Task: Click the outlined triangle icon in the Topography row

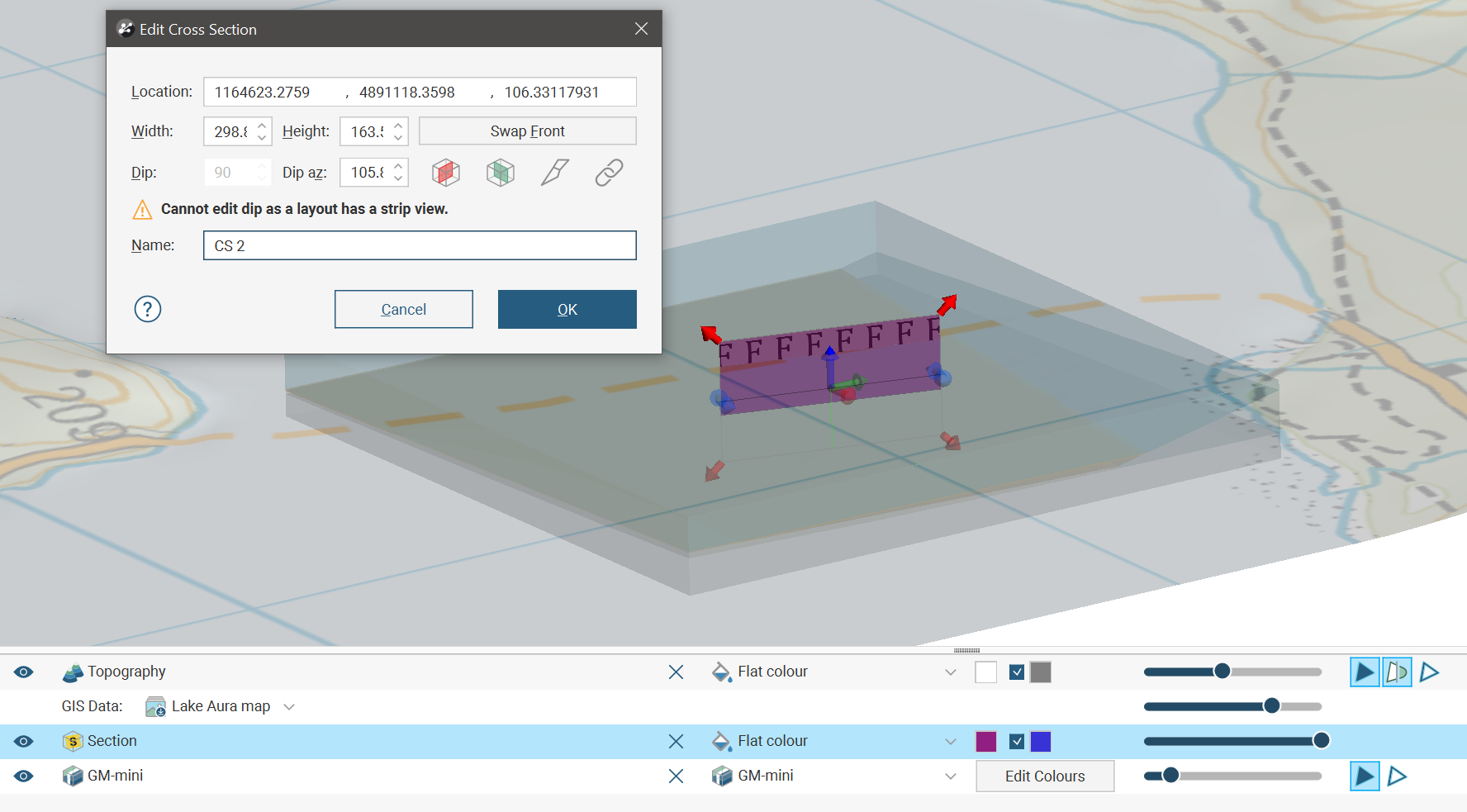Action: pos(1430,672)
